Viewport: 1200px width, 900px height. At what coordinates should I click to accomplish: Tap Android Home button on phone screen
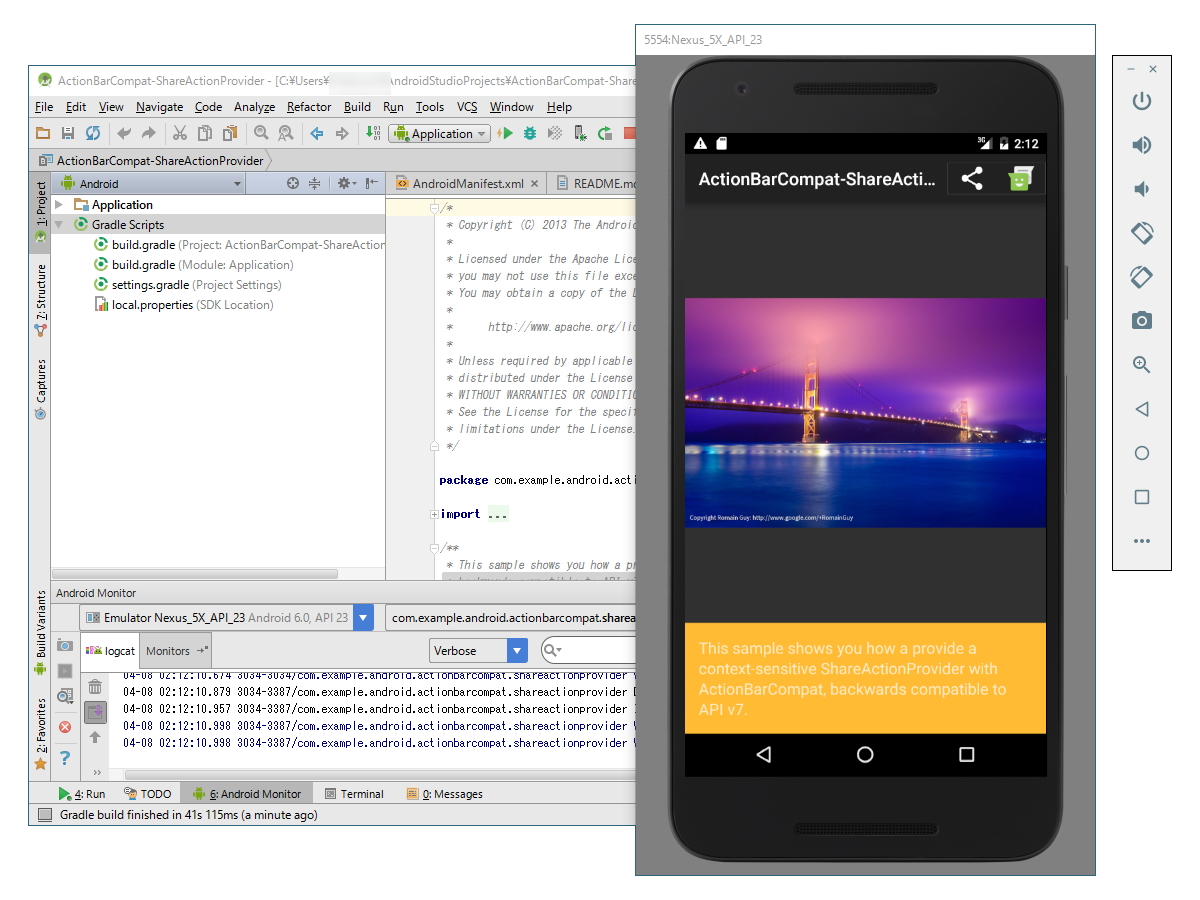[x=865, y=755]
